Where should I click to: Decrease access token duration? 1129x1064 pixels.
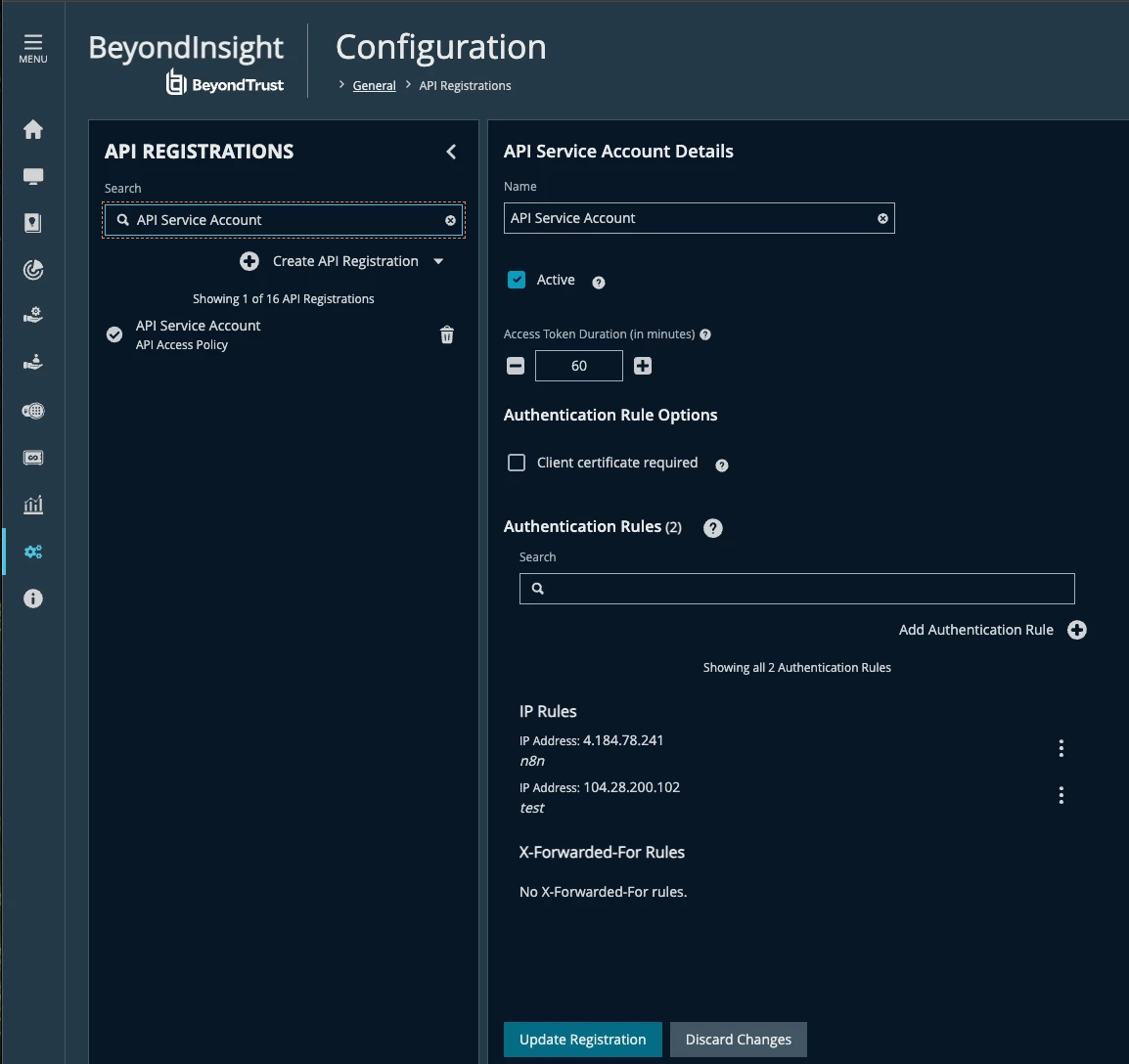[516, 366]
